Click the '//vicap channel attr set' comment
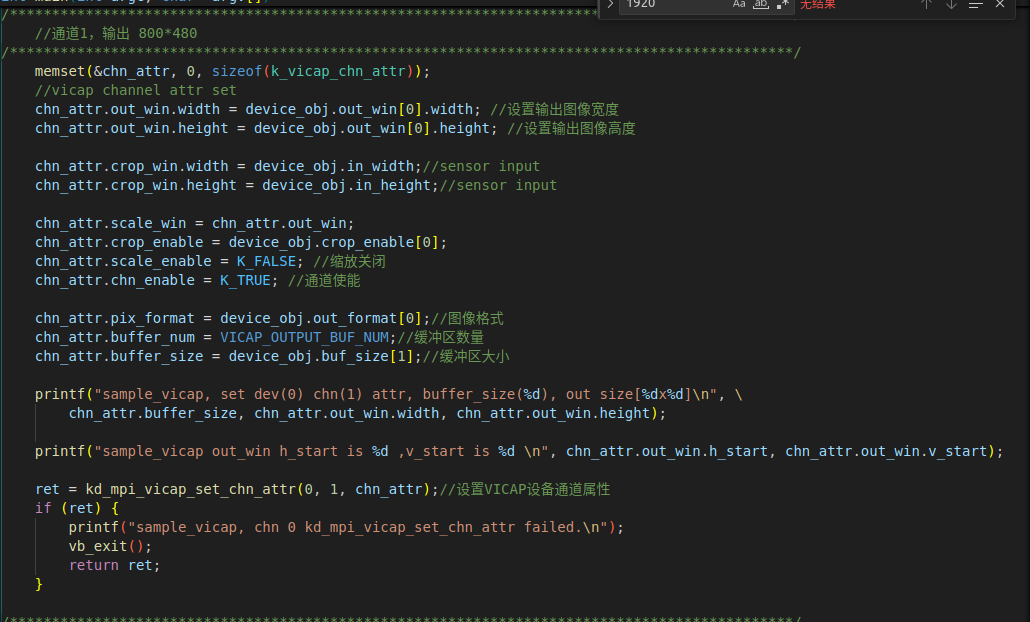1030x622 pixels. 135,90
